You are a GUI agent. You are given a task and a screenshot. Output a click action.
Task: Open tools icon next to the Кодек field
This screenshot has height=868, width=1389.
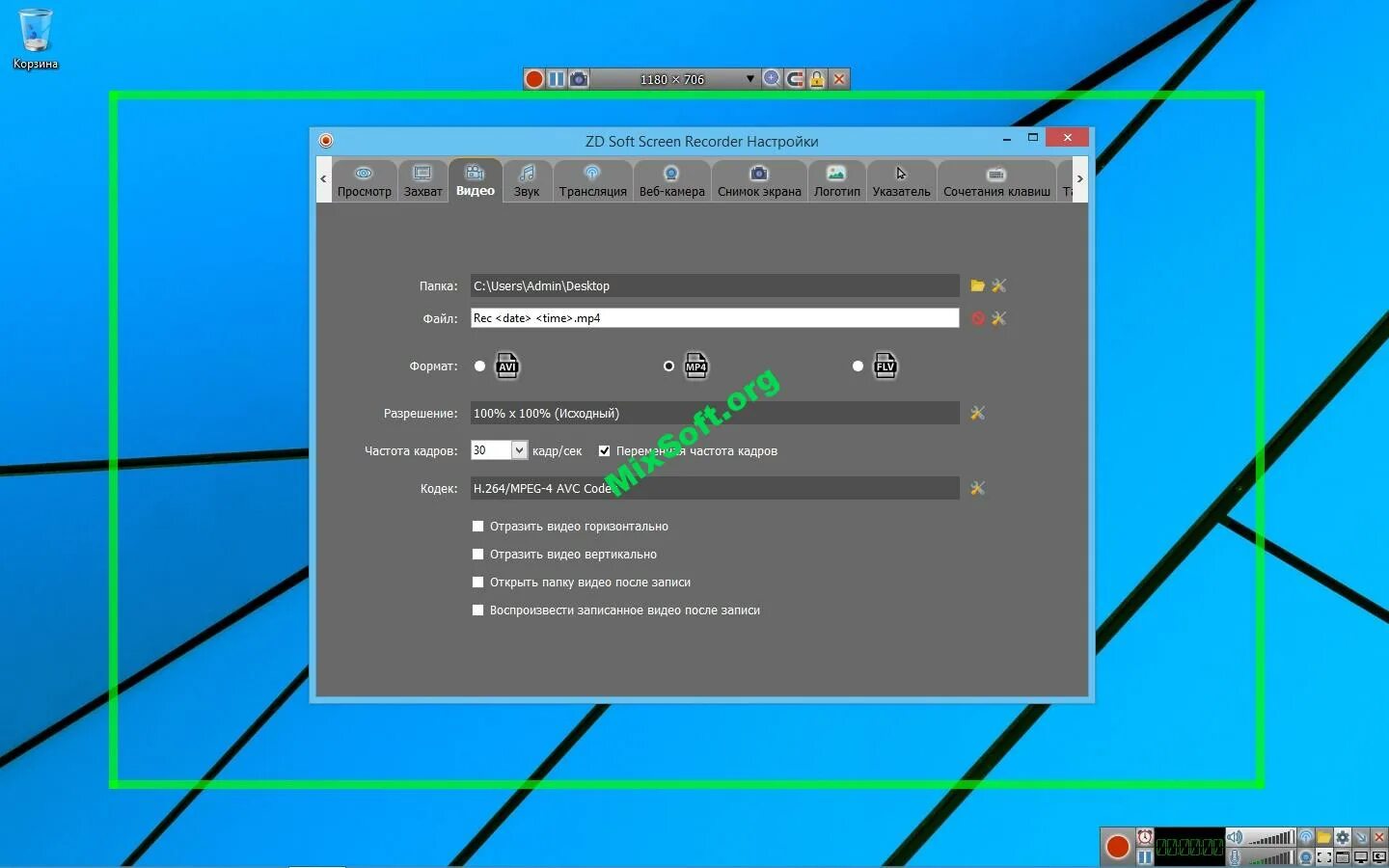point(977,488)
